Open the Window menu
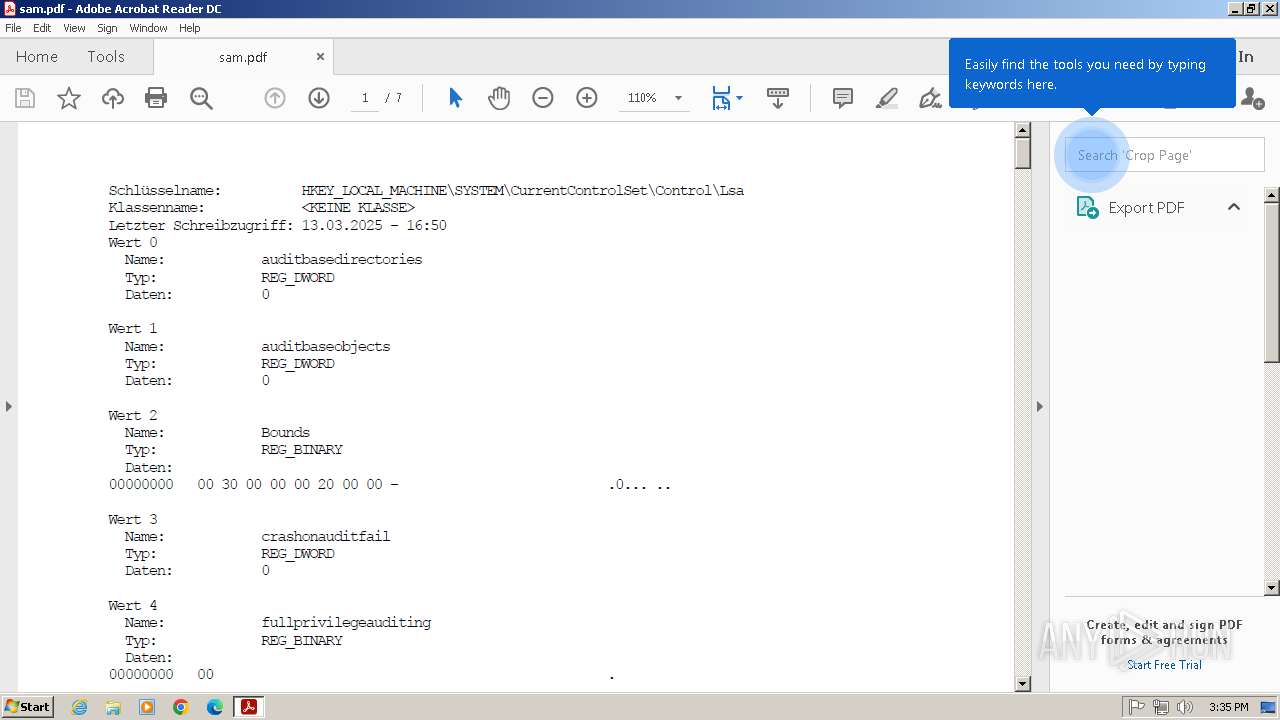The image size is (1280, 720). tap(148, 28)
